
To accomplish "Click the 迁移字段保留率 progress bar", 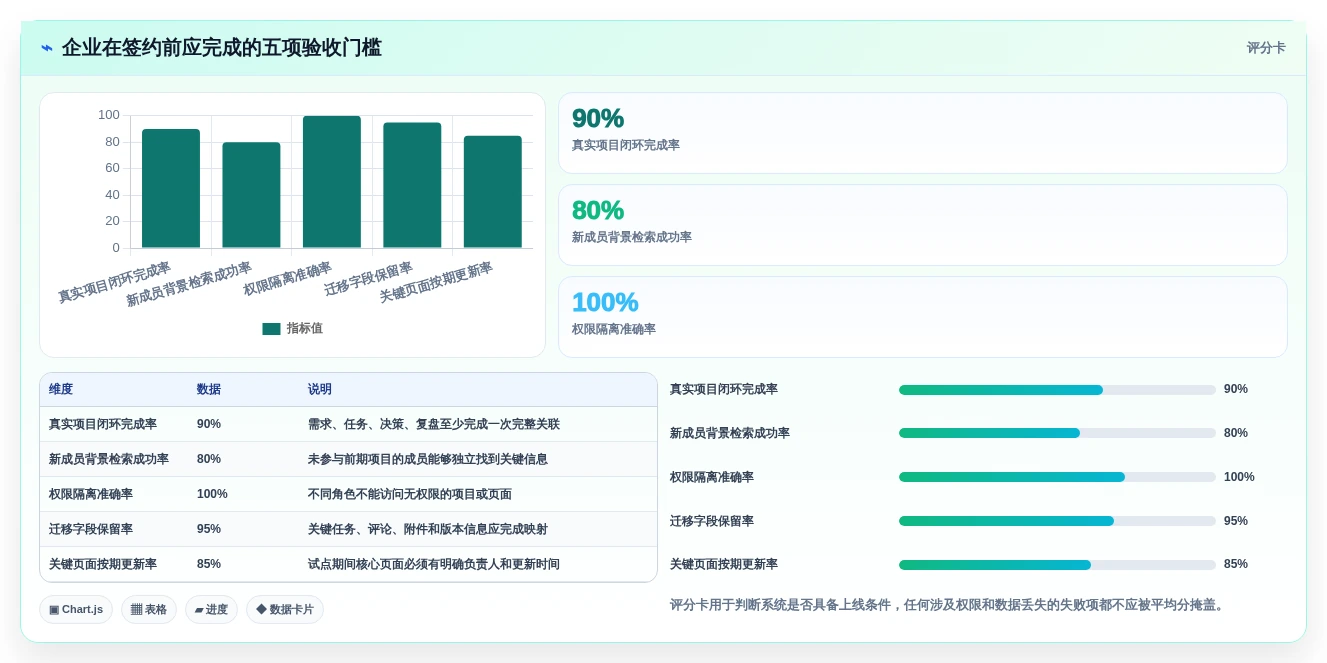I will 1057,521.
